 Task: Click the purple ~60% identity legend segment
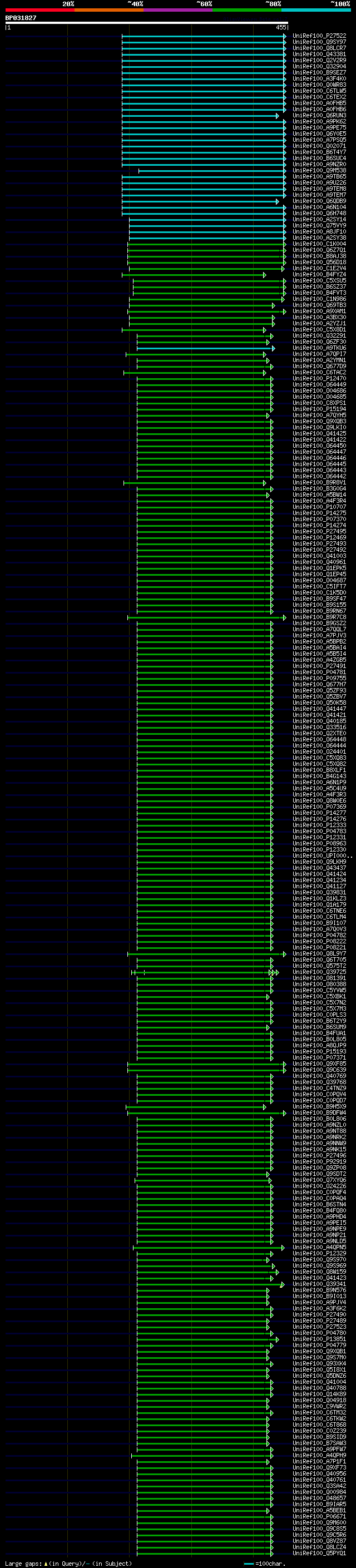pyautogui.click(x=179, y=10)
